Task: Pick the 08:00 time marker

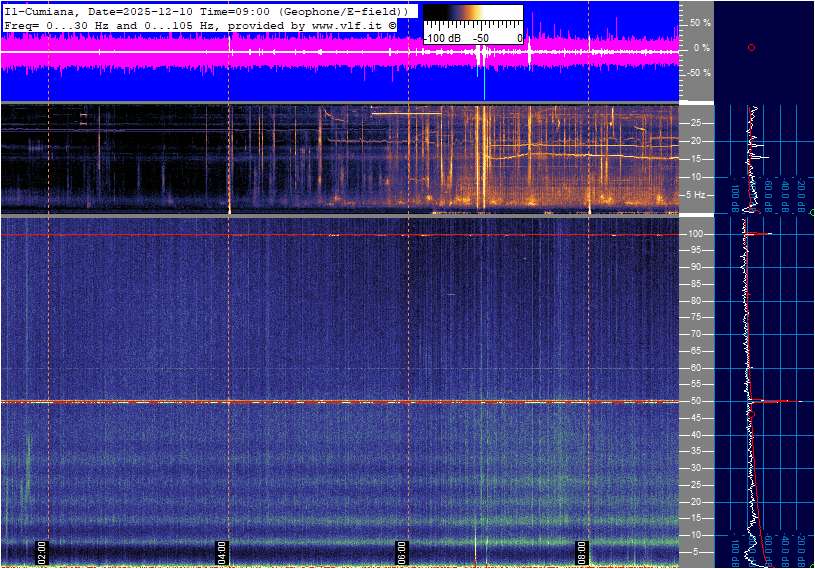Action: click(x=581, y=550)
